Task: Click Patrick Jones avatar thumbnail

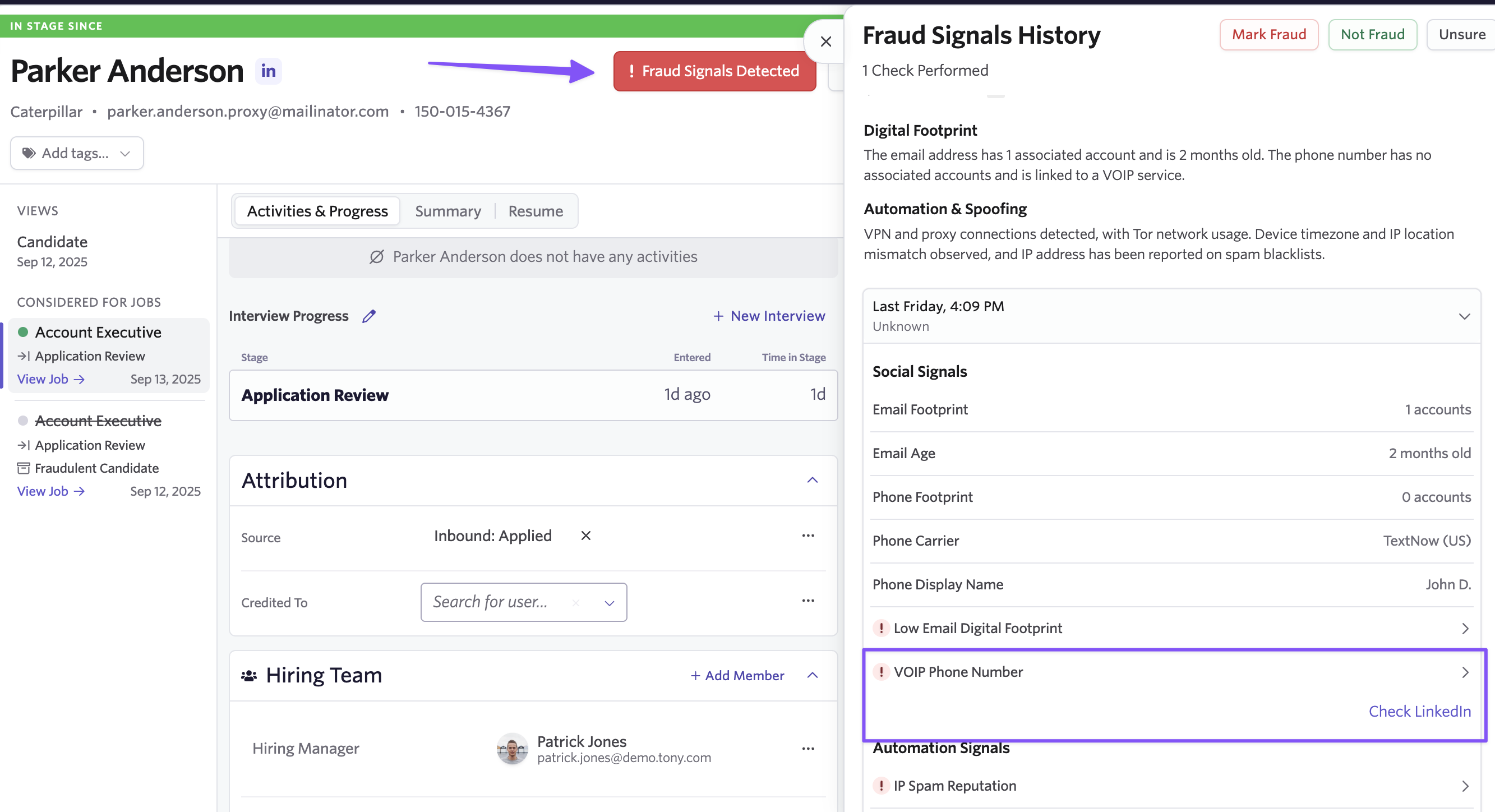Action: [x=512, y=748]
